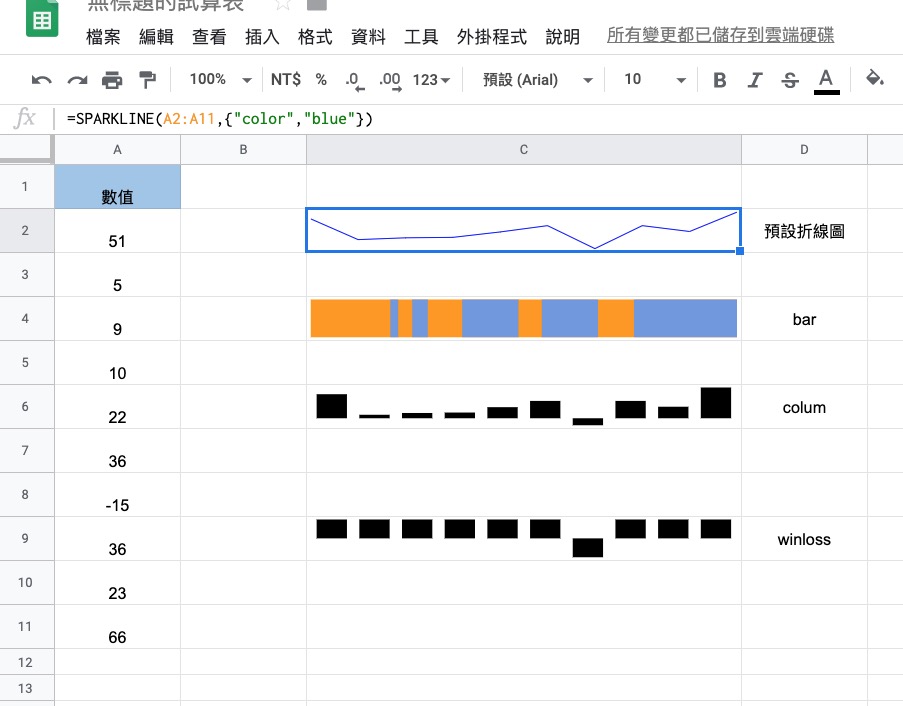Open the 工具 menu
This screenshot has height=706, width=903.
coord(421,37)
